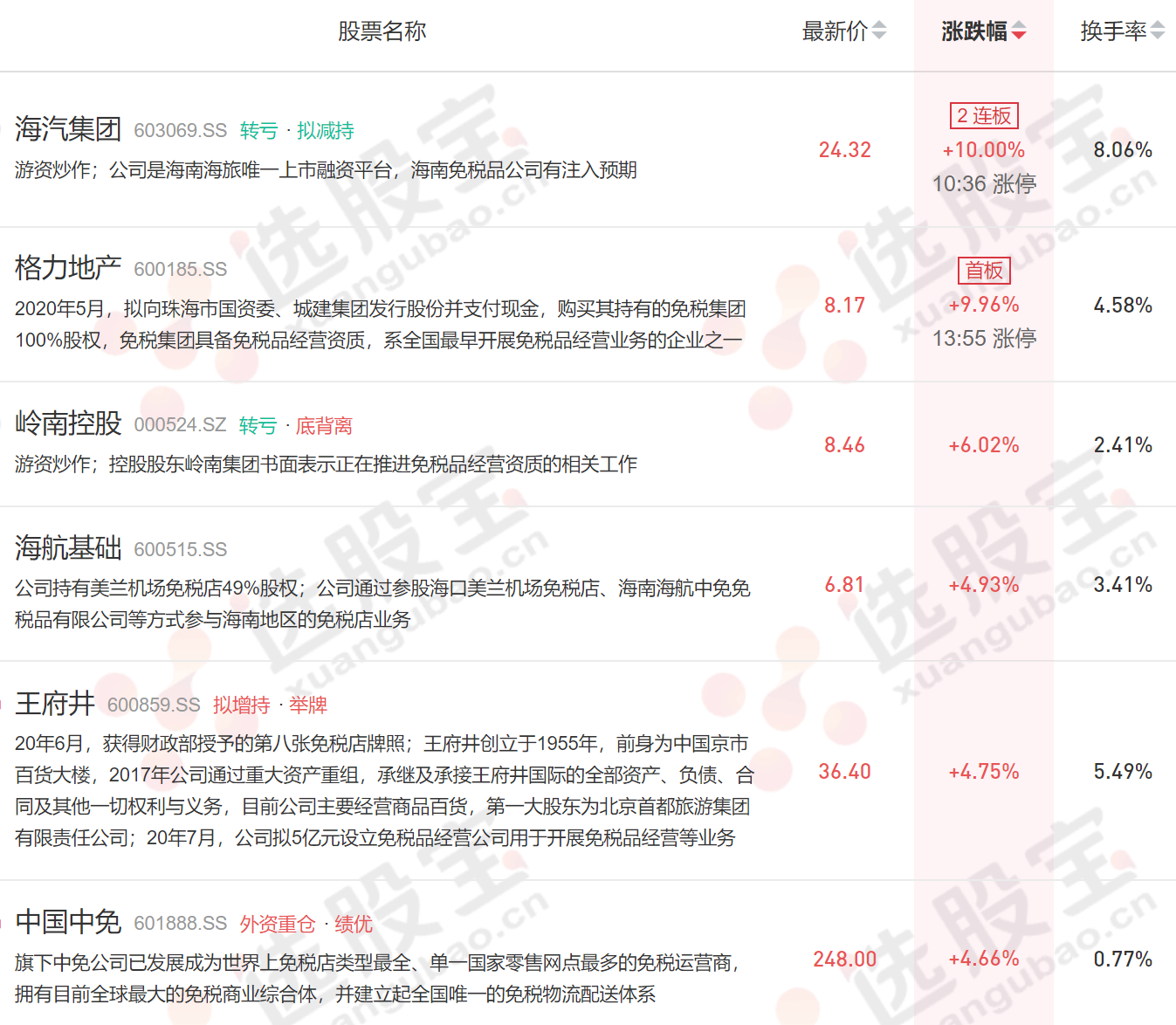Sort by 涨跌幅 arrows icon

click(1019, 31)
